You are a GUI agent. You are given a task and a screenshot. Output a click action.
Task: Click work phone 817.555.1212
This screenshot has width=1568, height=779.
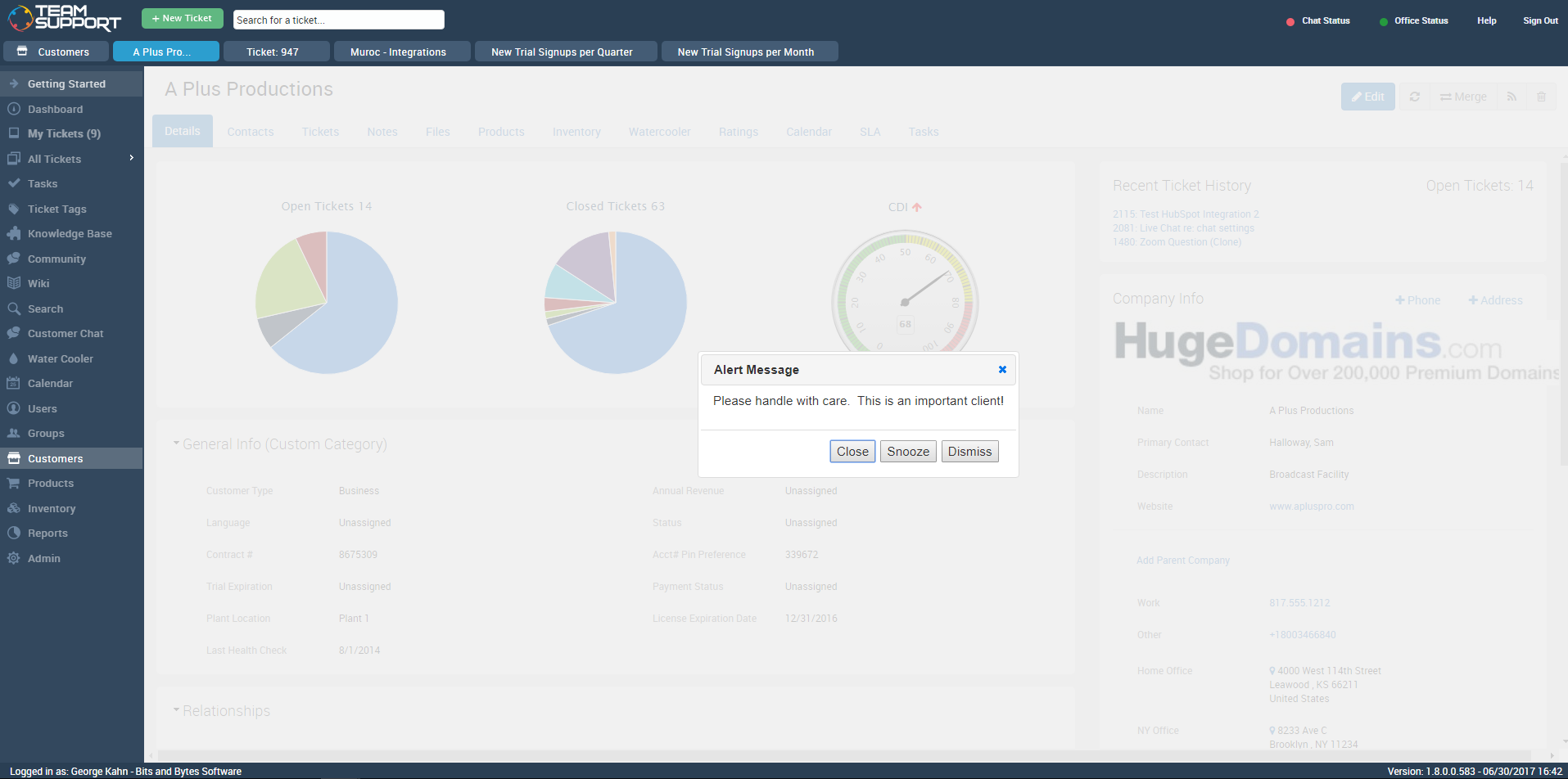click(x=1299, y=603)
